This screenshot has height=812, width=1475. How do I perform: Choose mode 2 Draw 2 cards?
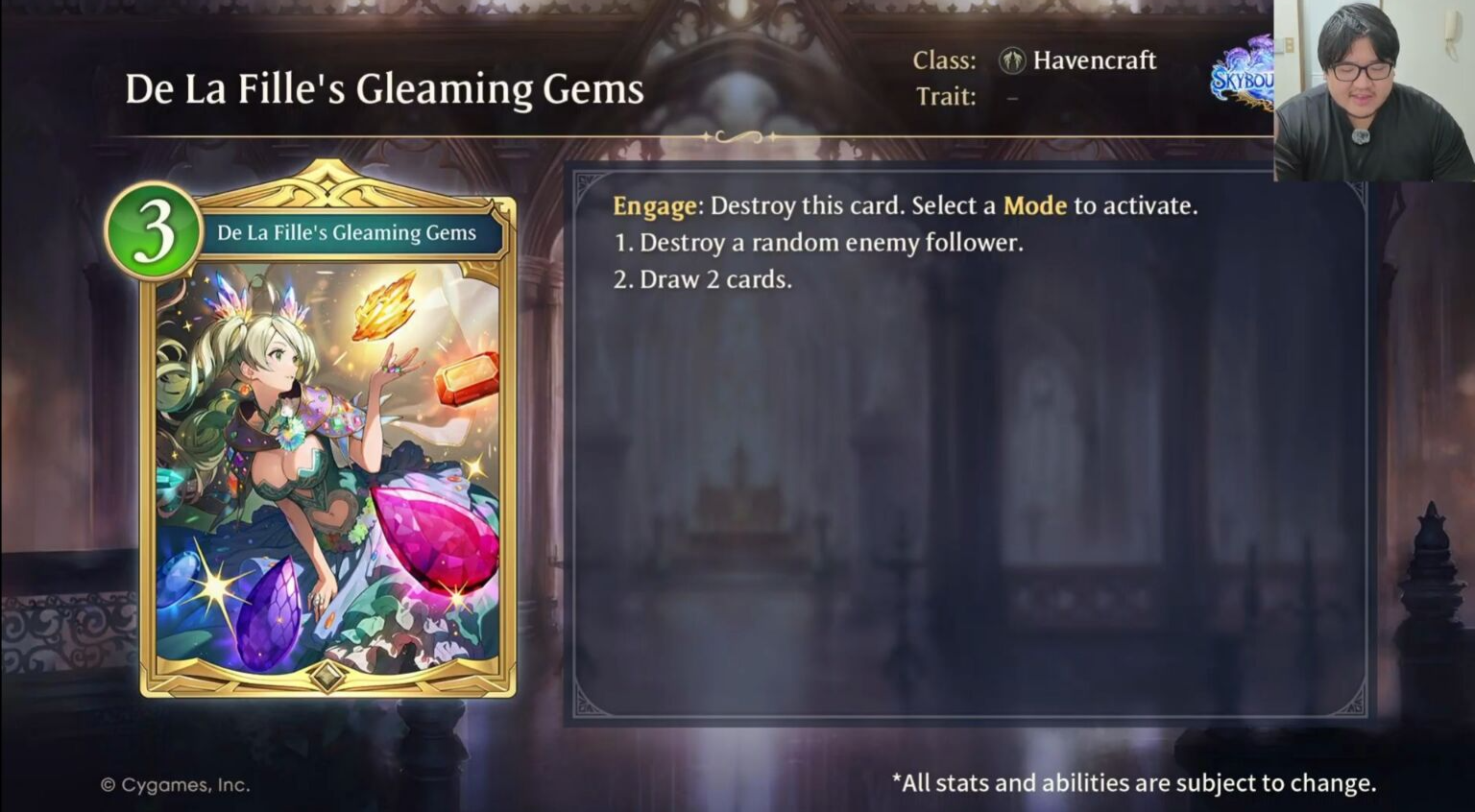coord(703,280)
